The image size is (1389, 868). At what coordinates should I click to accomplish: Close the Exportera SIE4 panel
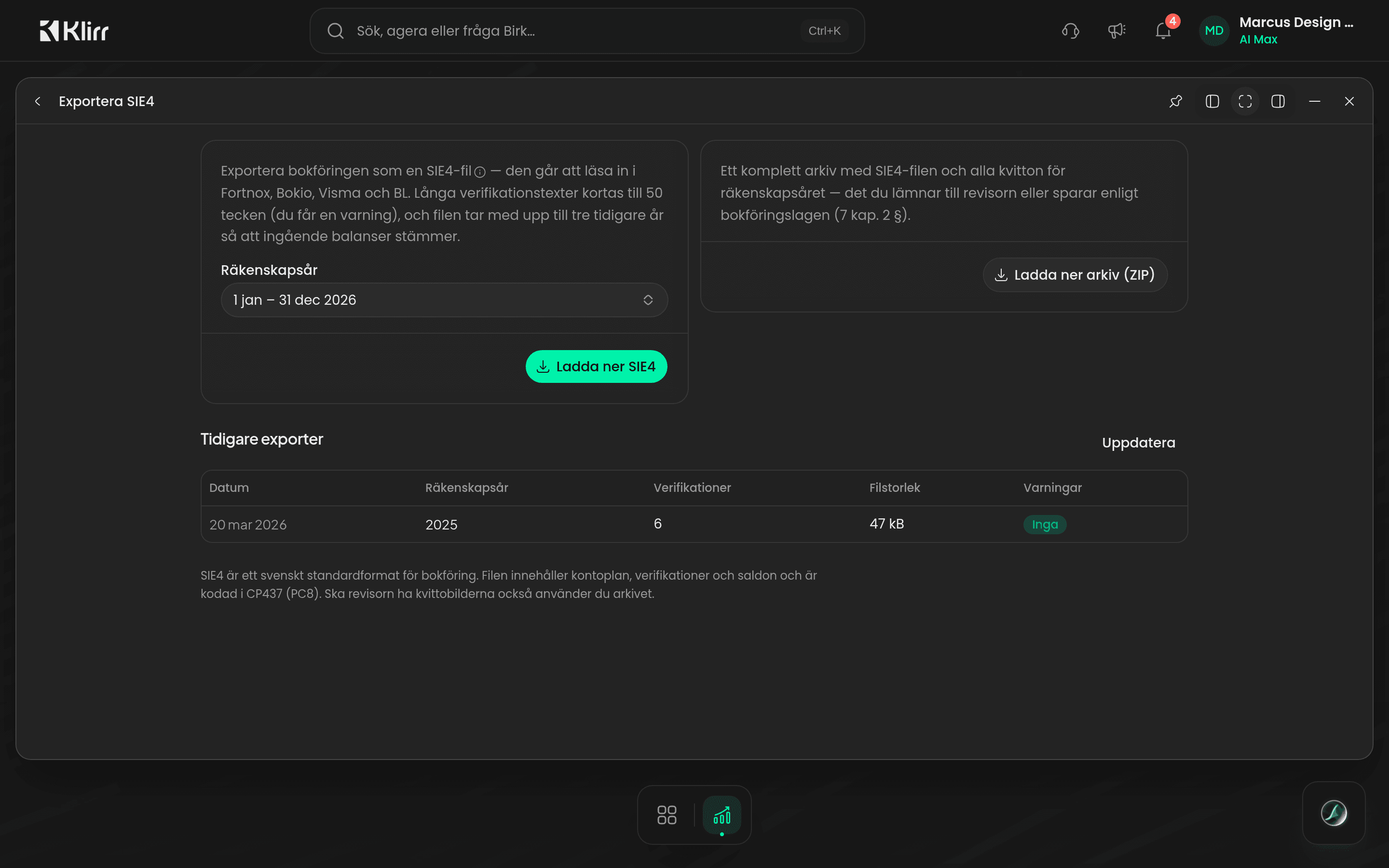tap(1349, 102)
